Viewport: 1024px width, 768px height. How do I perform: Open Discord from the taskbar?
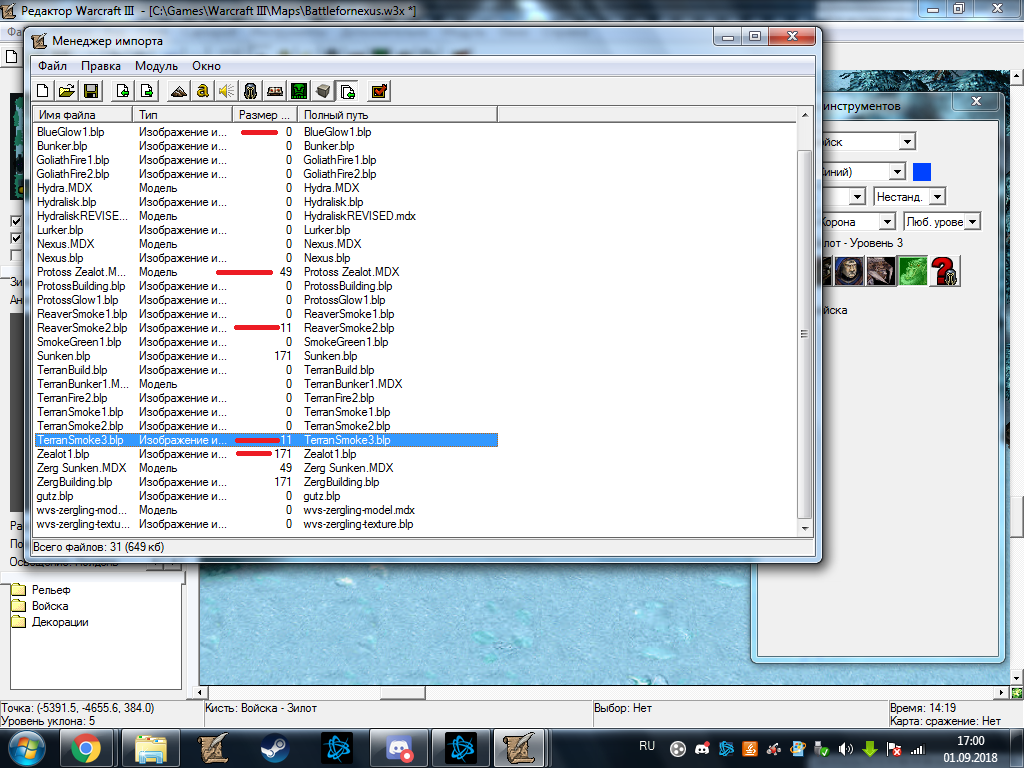point(398,748)
